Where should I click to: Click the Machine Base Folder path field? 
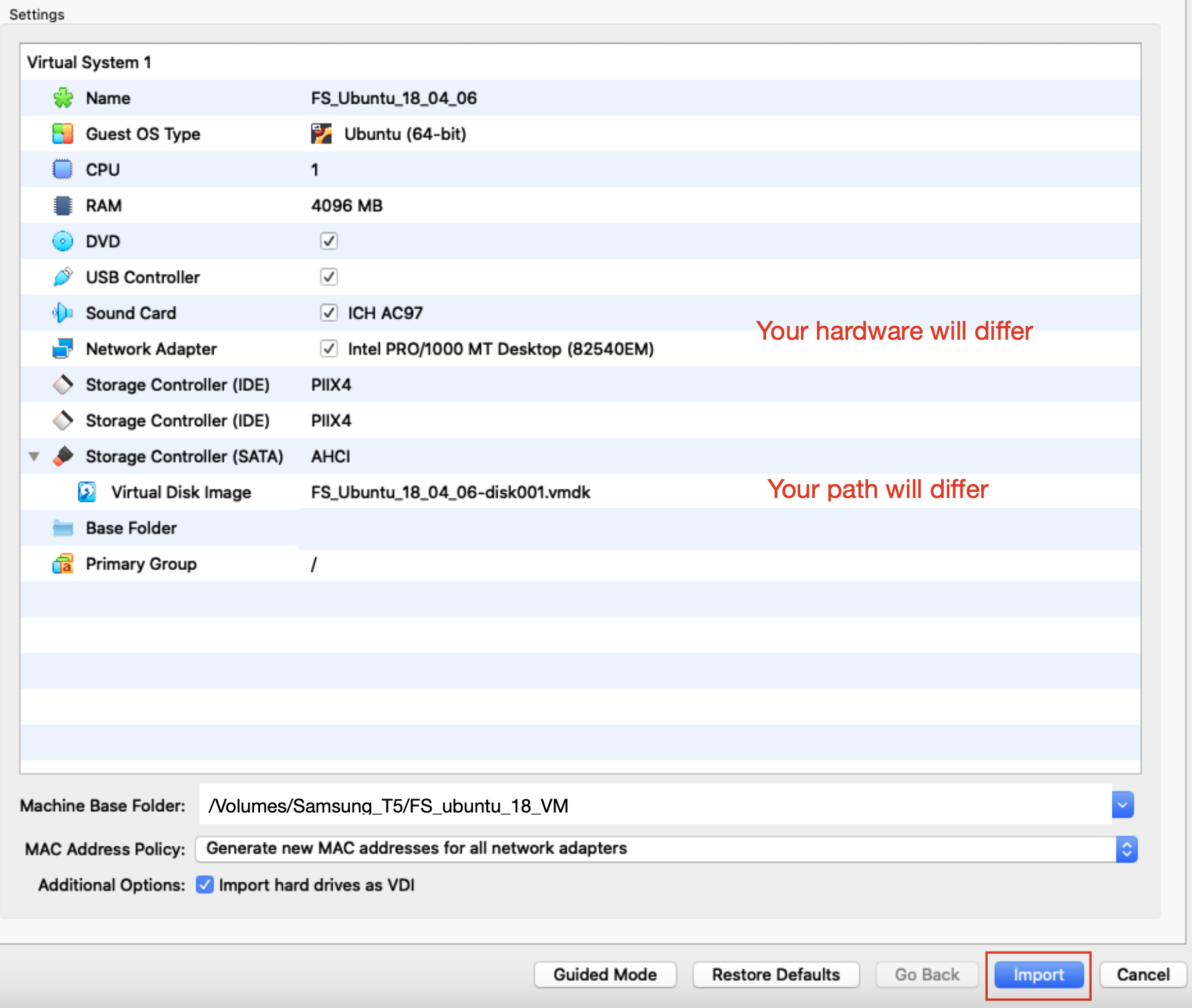[x=655, y=806]
